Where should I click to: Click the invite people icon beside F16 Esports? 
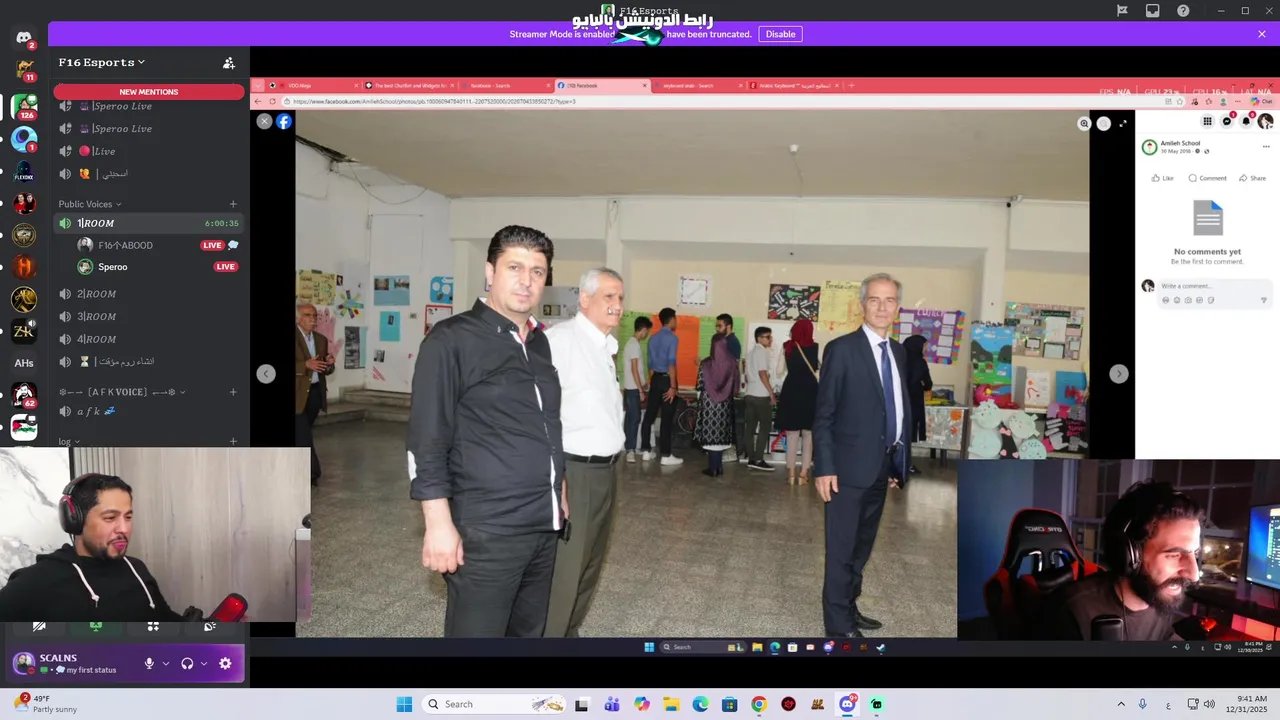(x=229, y=63)
